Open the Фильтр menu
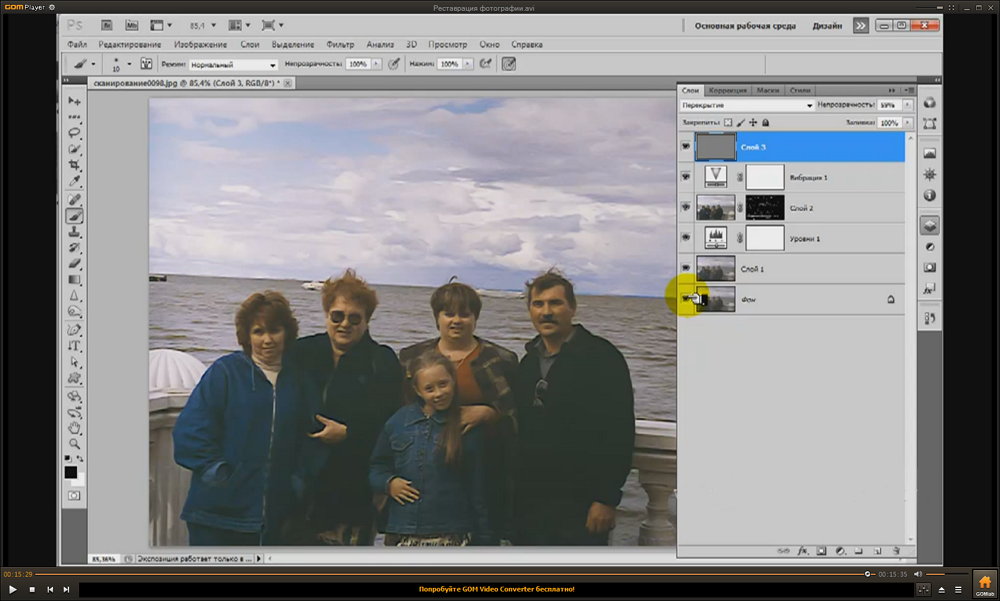Viewport: 1000px width, 601px height. [x=340, y=44]
